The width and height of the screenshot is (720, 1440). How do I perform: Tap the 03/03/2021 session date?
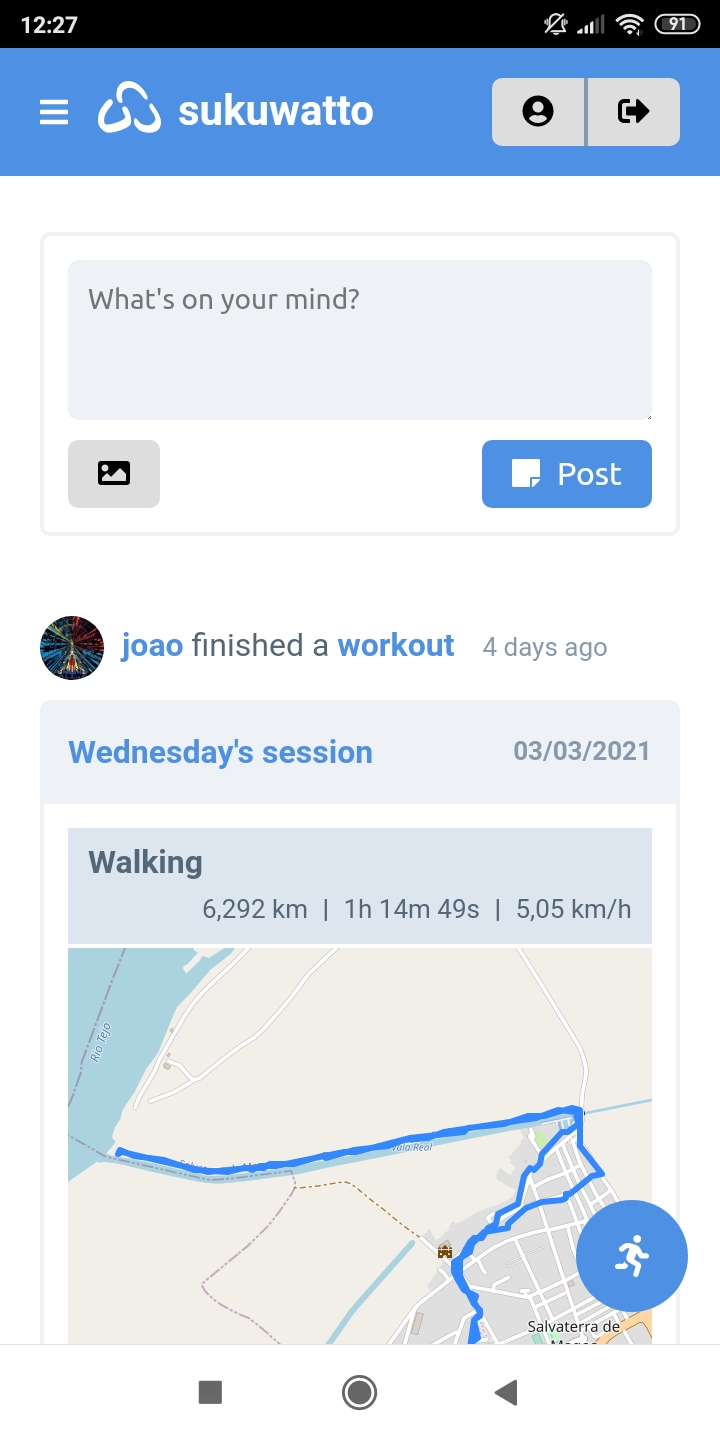coord(581,751)
